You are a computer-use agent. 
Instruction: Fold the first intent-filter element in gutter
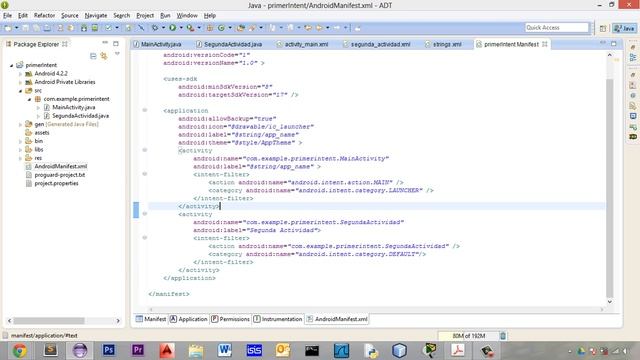point(144,174)
